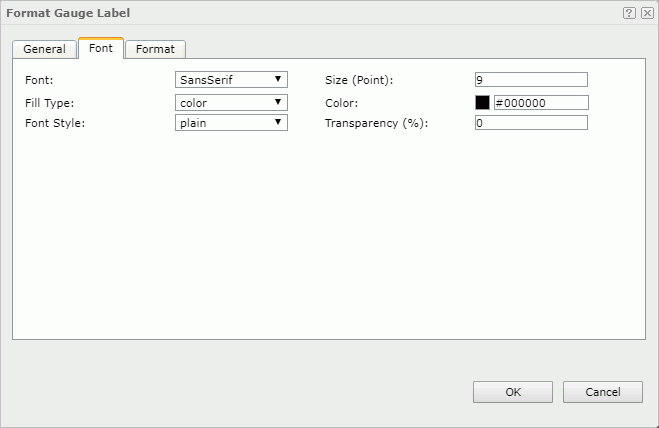This screenshot has width=659, height=428.
Task: Close the Format Gauge Label dialog
Action: tap(646, 13)
